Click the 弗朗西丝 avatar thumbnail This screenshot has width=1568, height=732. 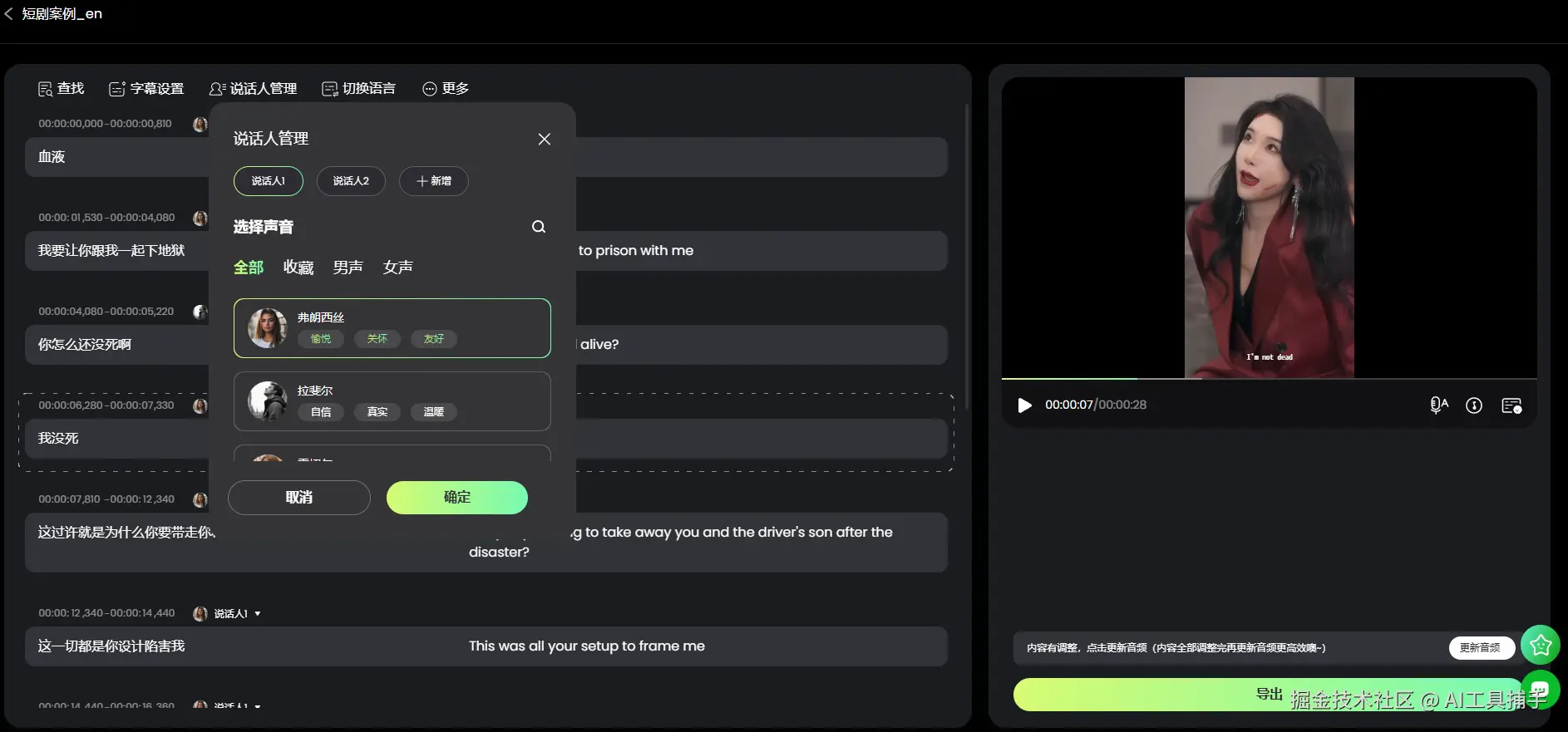(268, 328)
